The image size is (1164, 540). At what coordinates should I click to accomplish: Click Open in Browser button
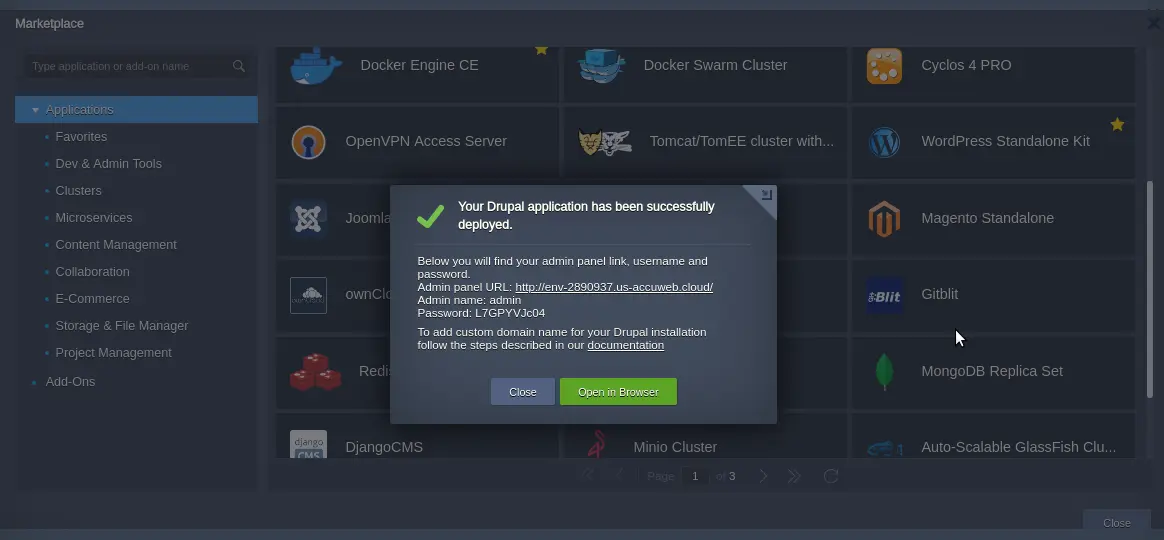pyautogui.click(x=618, y=392)
